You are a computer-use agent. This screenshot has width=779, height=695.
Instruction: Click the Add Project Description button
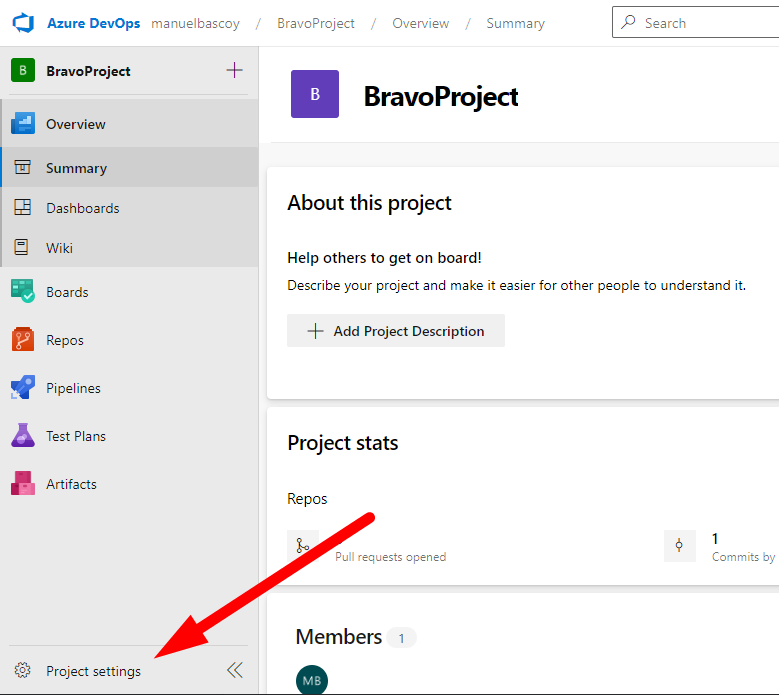pyautogui.click(x=396, y=331)
